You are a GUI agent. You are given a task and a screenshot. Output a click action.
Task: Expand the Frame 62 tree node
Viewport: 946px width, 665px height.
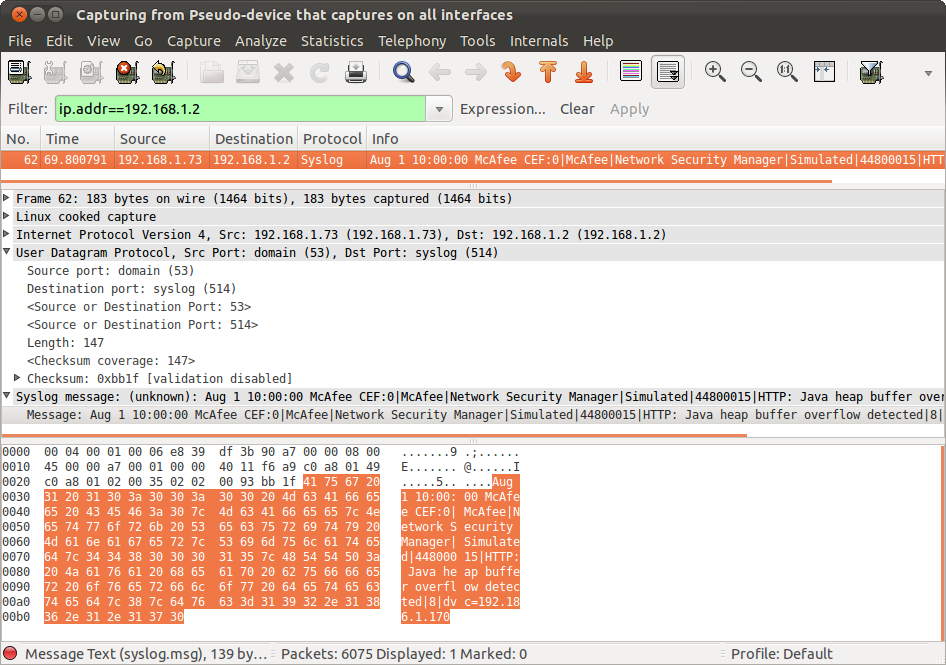click(7, 198)
